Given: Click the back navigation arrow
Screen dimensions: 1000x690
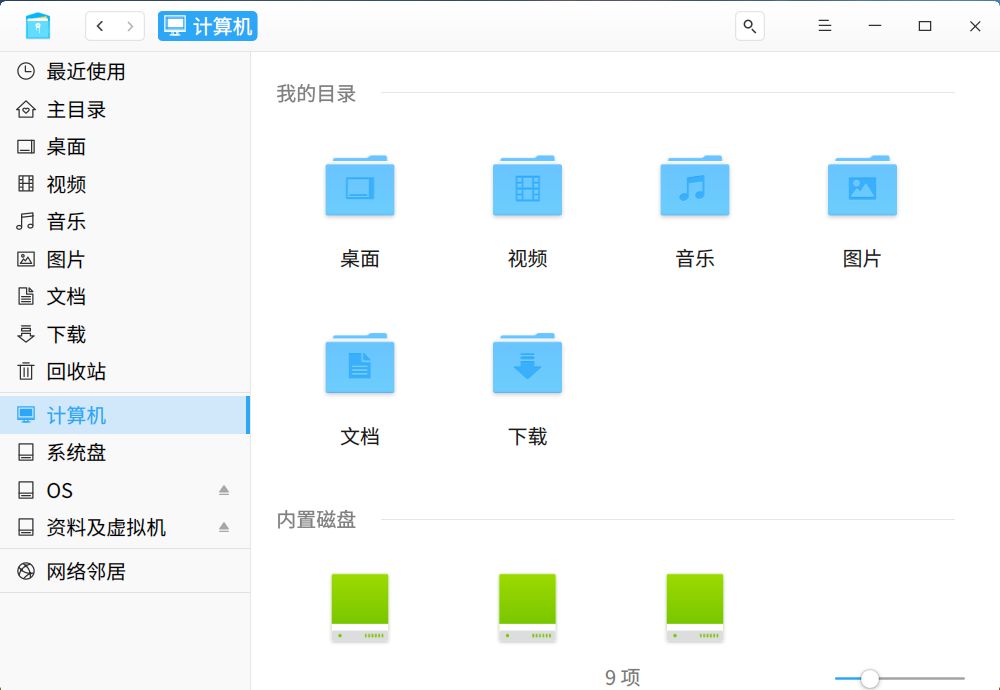Looking at the screenshot, I should pos(101,26).
